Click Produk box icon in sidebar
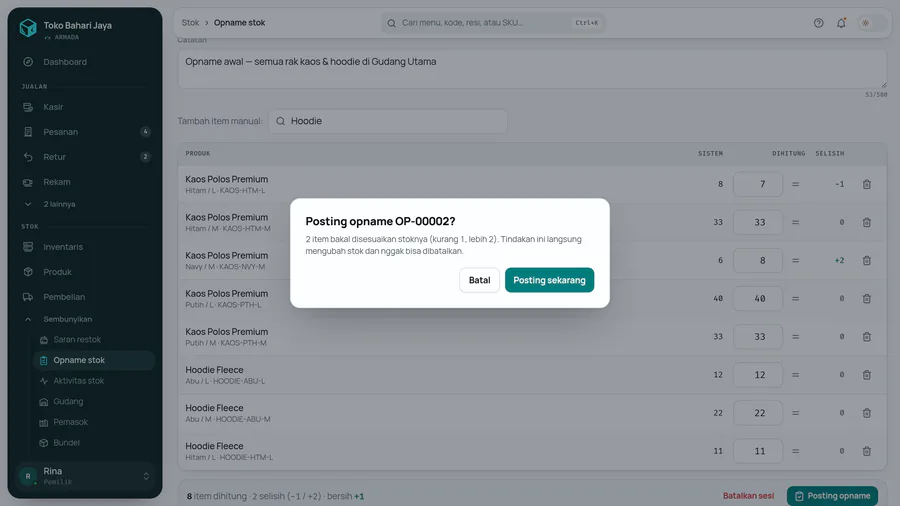 (x=28, y=272)
